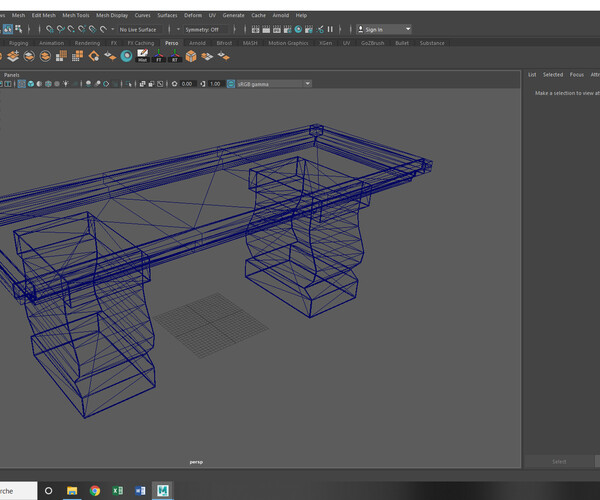Switch to the Rendering shelf tab
600x500 pixels.
pyautogui.click(x=87, y=43)
